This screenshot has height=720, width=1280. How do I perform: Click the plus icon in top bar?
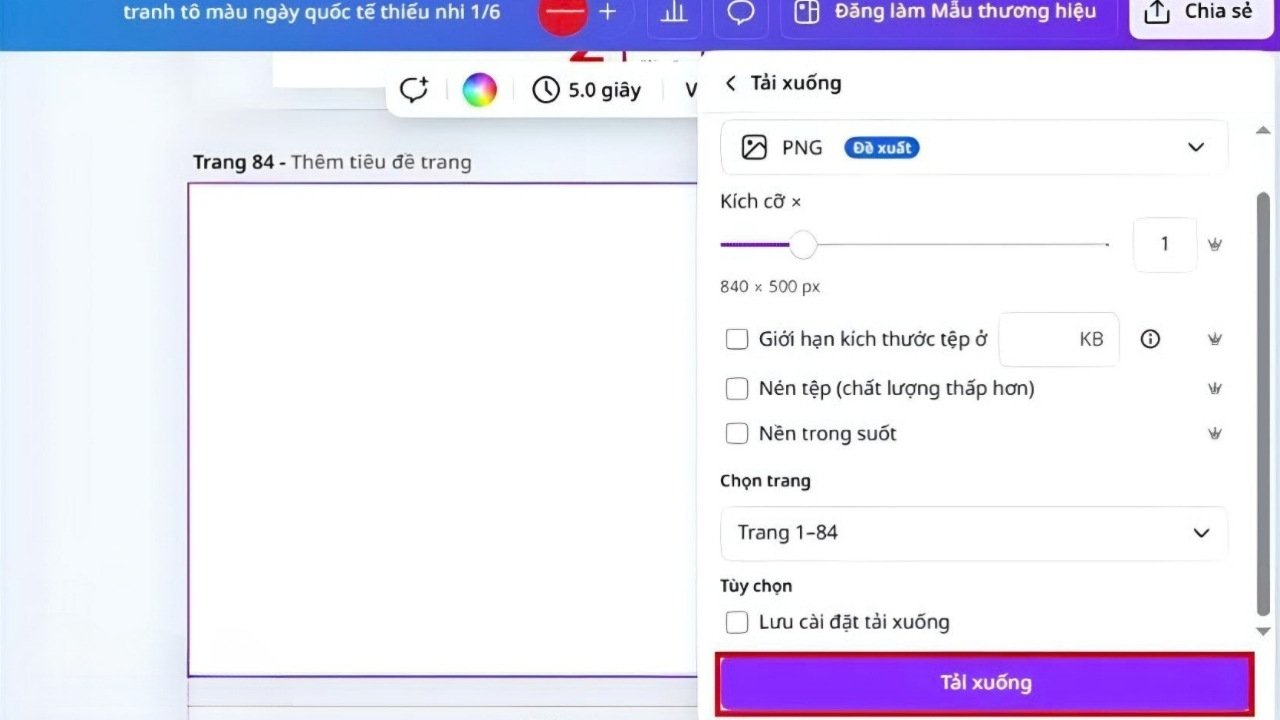(x=607, y=13)
